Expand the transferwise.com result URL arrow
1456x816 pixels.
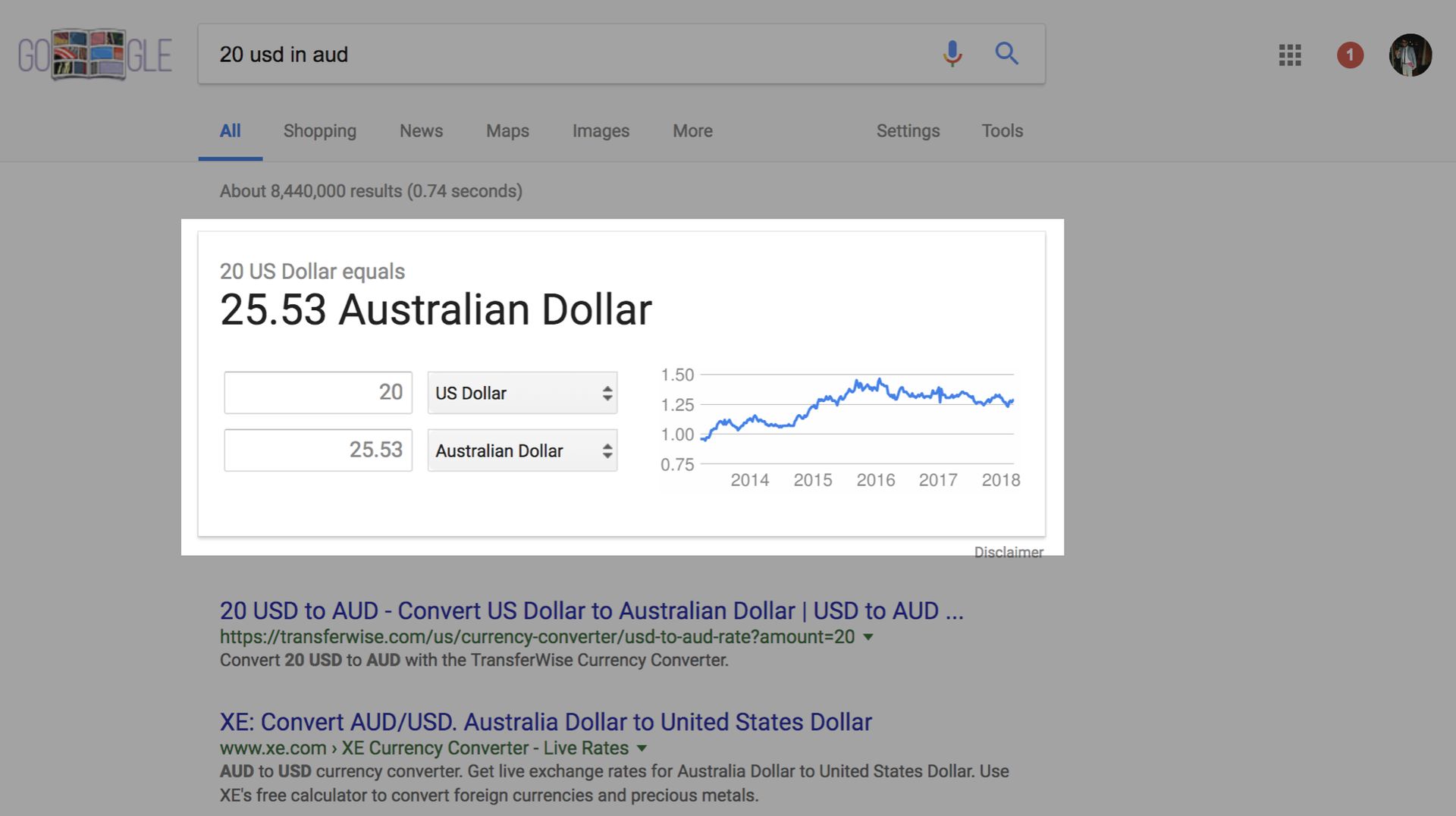(x=868, y=637)
